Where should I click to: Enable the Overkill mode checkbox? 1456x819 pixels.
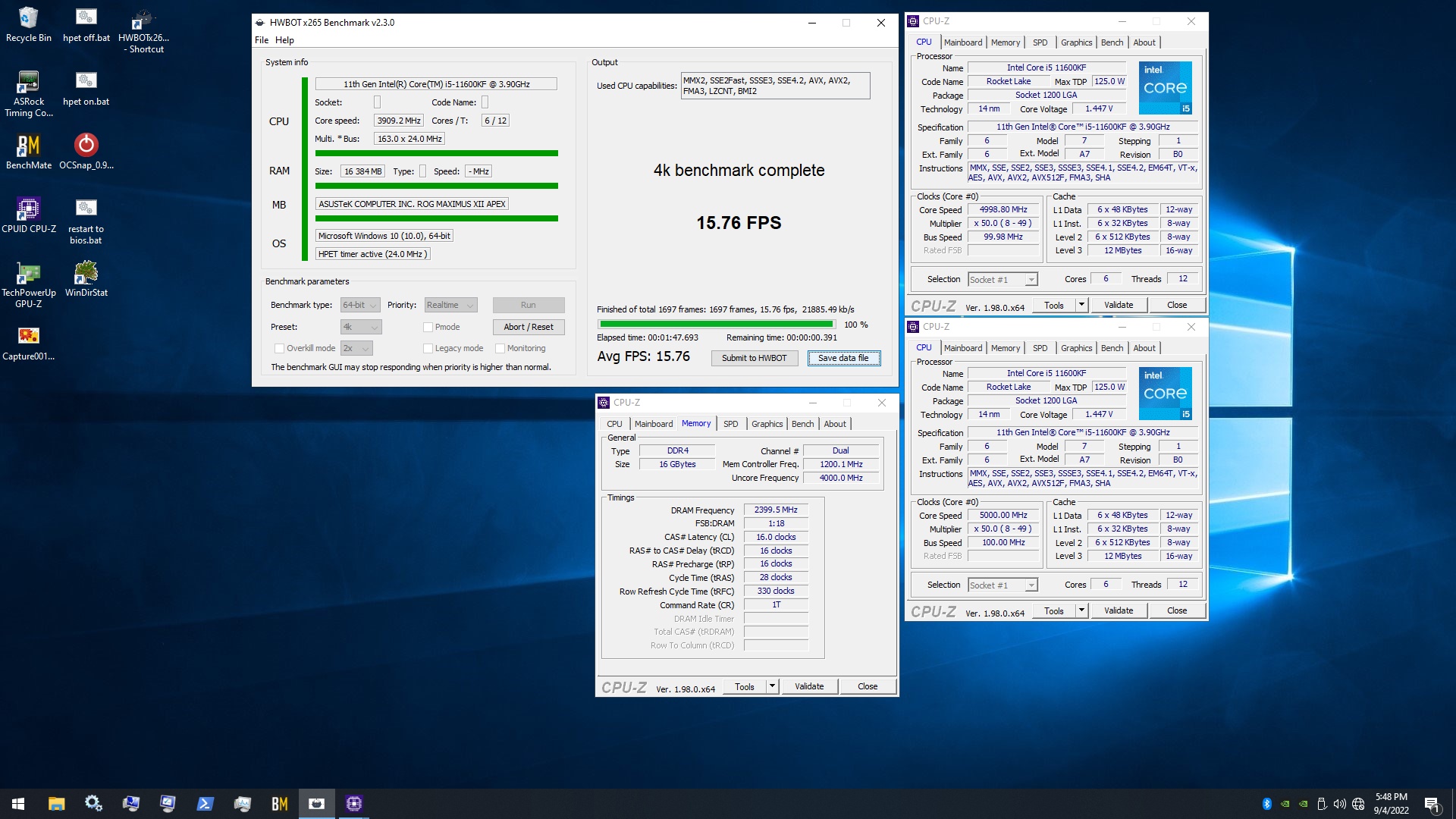(x=279, y=348)
